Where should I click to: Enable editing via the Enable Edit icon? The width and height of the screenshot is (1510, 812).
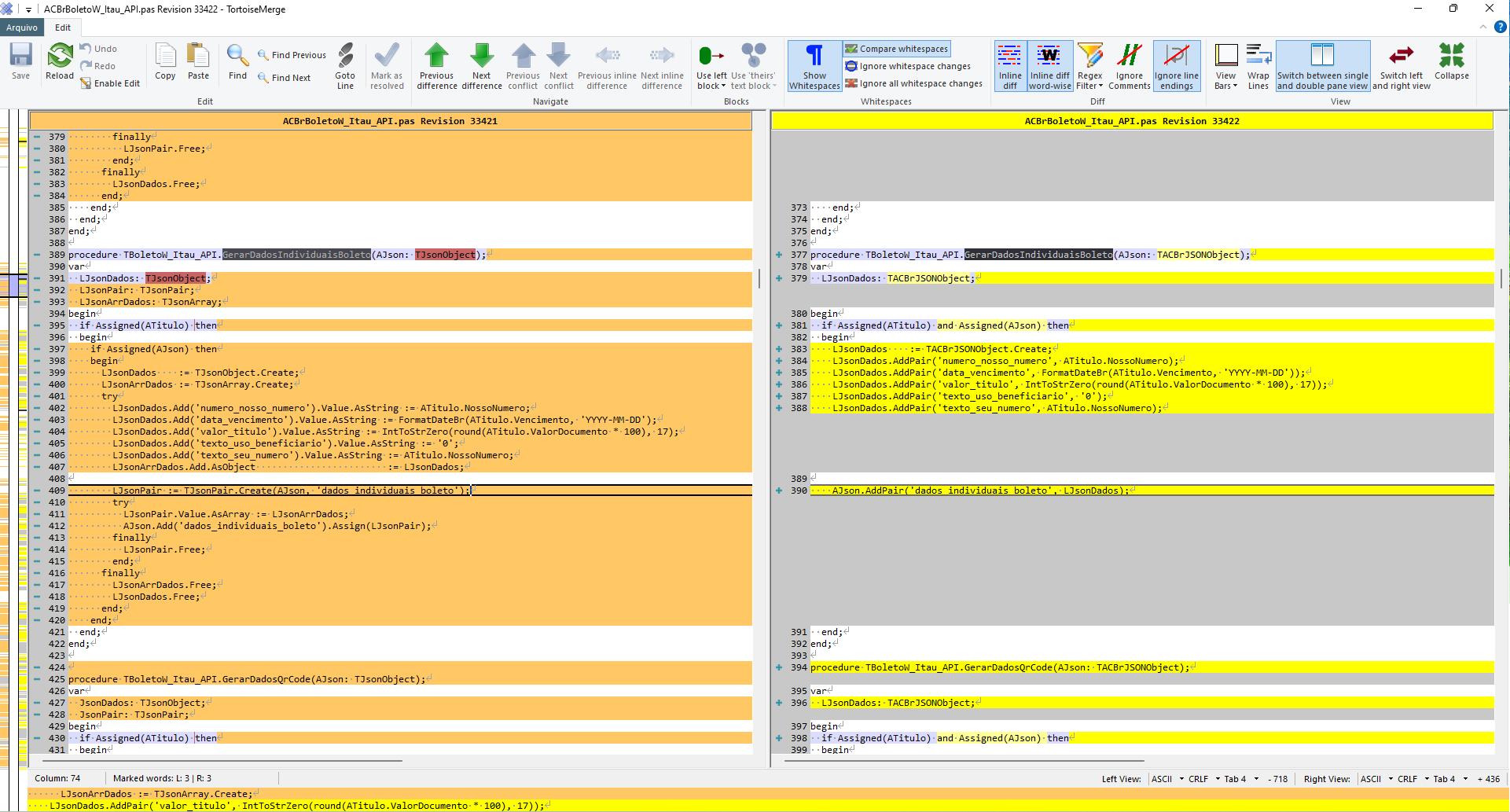point(110,83)
